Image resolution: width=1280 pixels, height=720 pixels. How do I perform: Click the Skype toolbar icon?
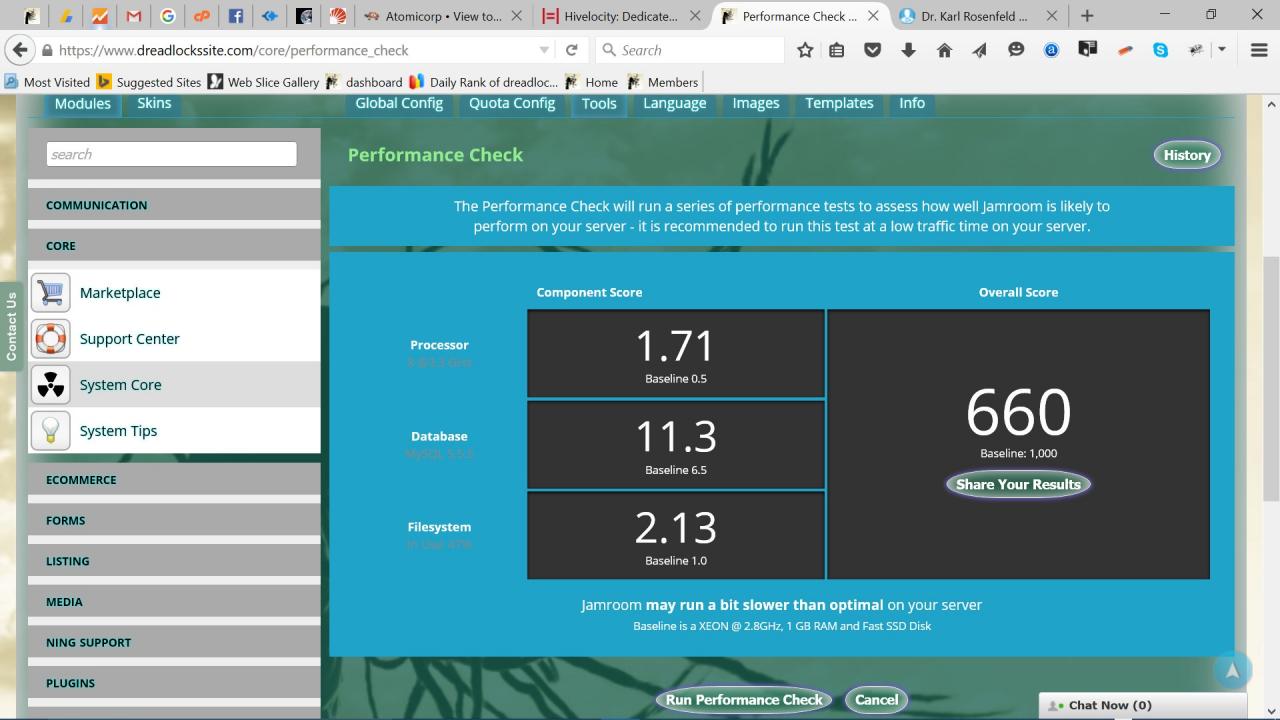[1160, 50]
